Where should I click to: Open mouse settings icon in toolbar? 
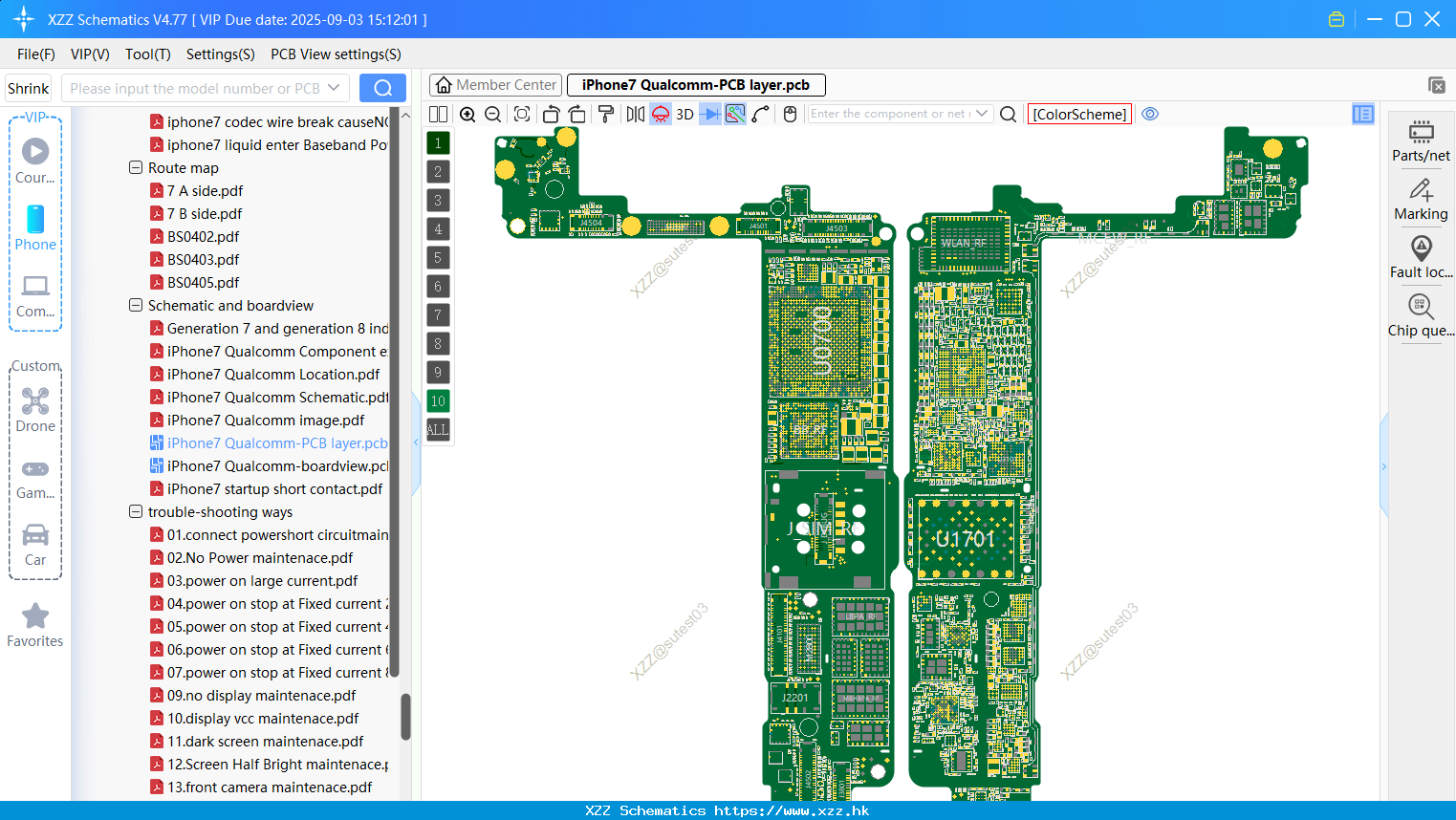(x=790, y=114)
